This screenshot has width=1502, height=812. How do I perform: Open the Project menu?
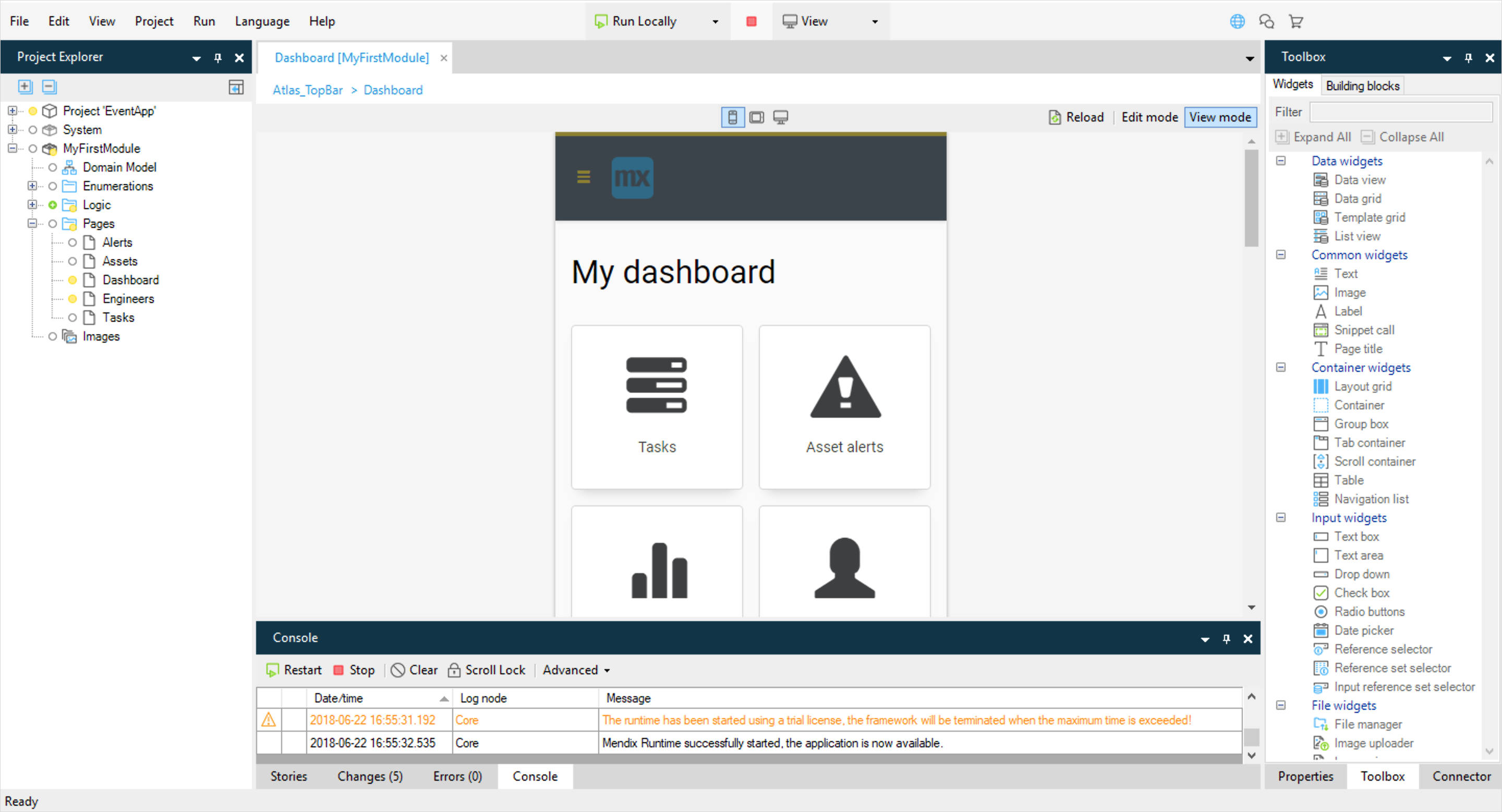point(153,21)
